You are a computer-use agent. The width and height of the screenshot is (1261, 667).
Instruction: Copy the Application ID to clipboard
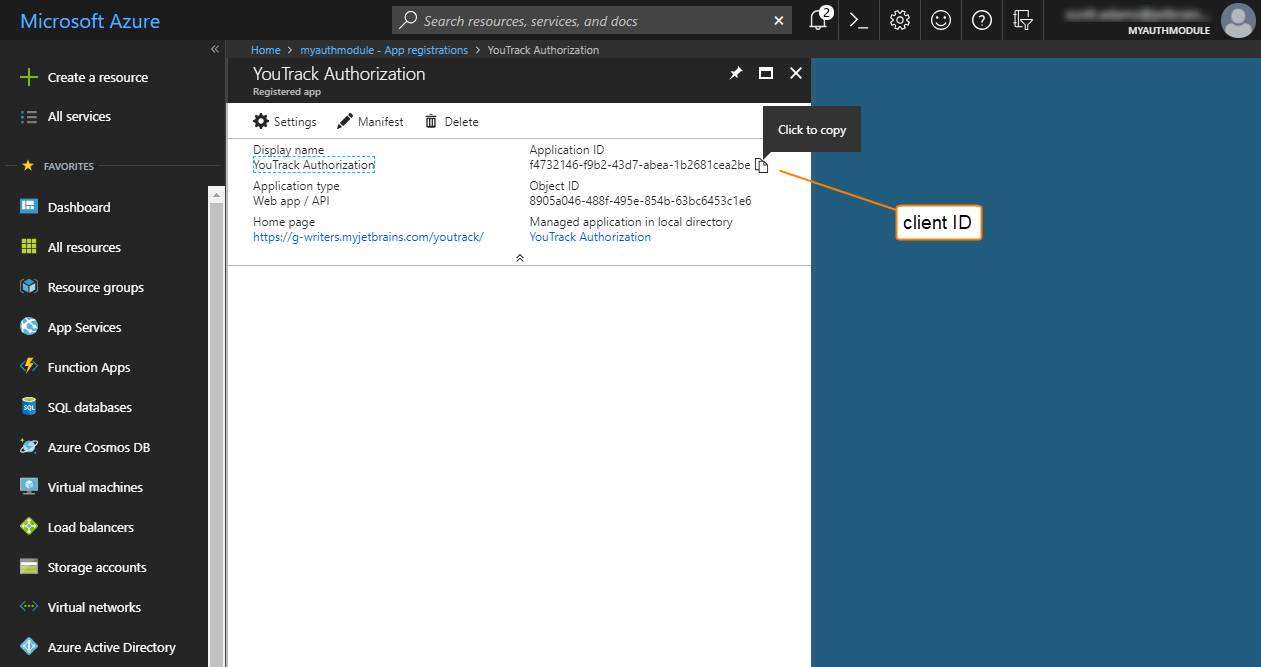click(x=762, y=165)
